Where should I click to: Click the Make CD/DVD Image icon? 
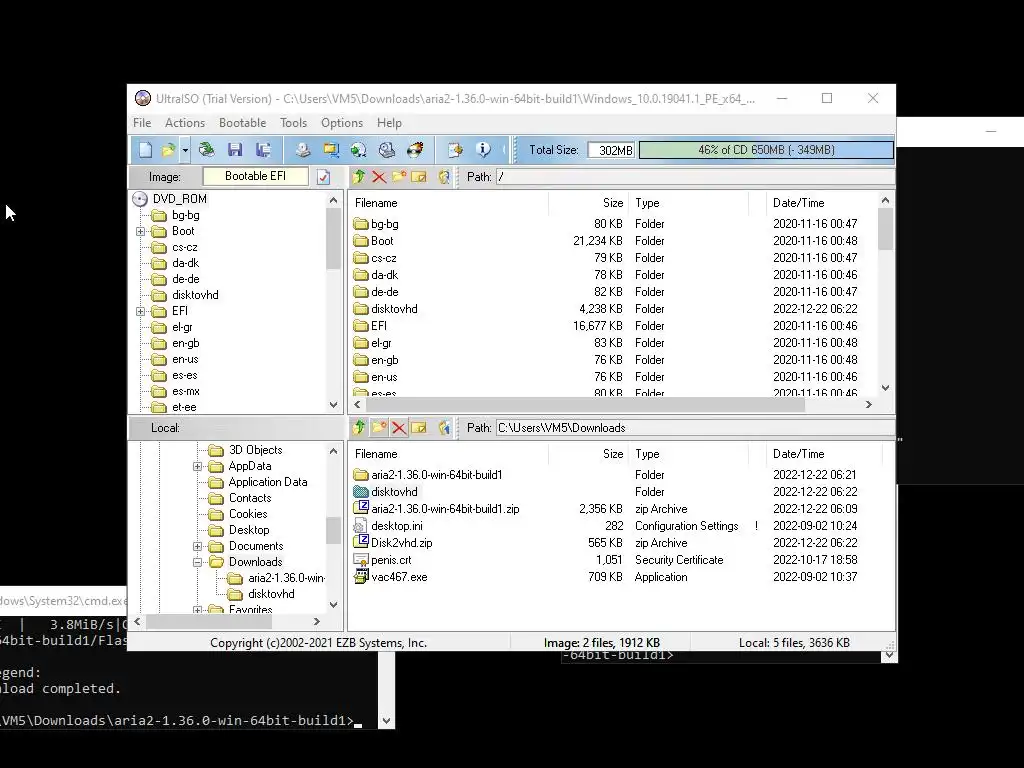pos(302,150)
